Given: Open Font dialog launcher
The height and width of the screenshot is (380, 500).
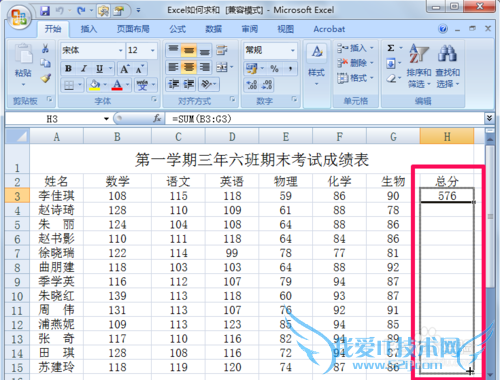Looking at the screenshot, I should (154, 99).
